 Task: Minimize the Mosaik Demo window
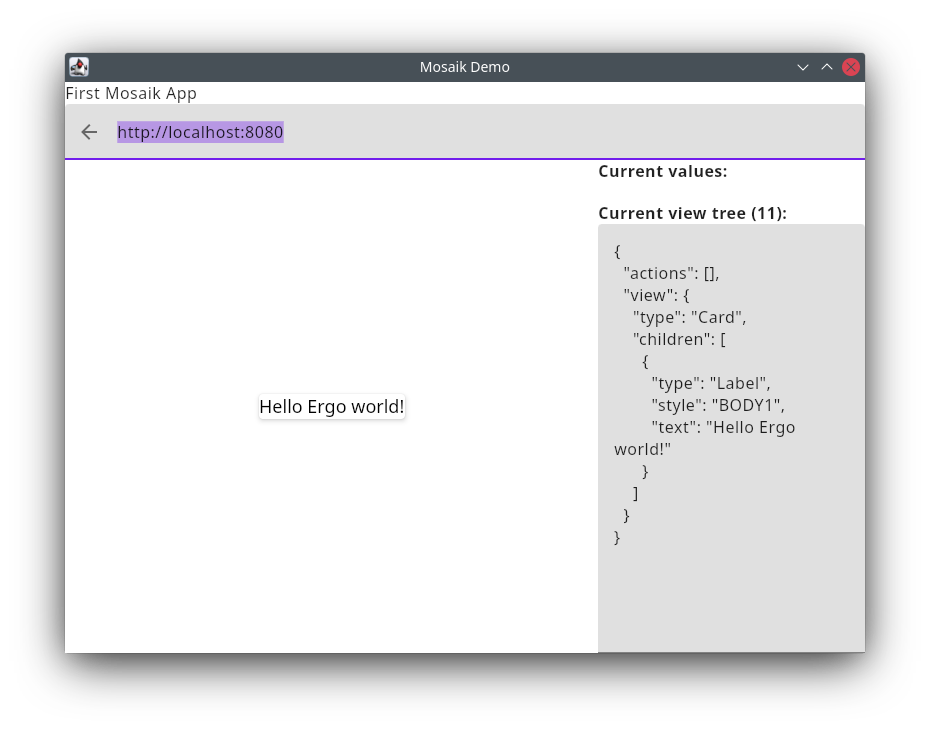(802, 67)
